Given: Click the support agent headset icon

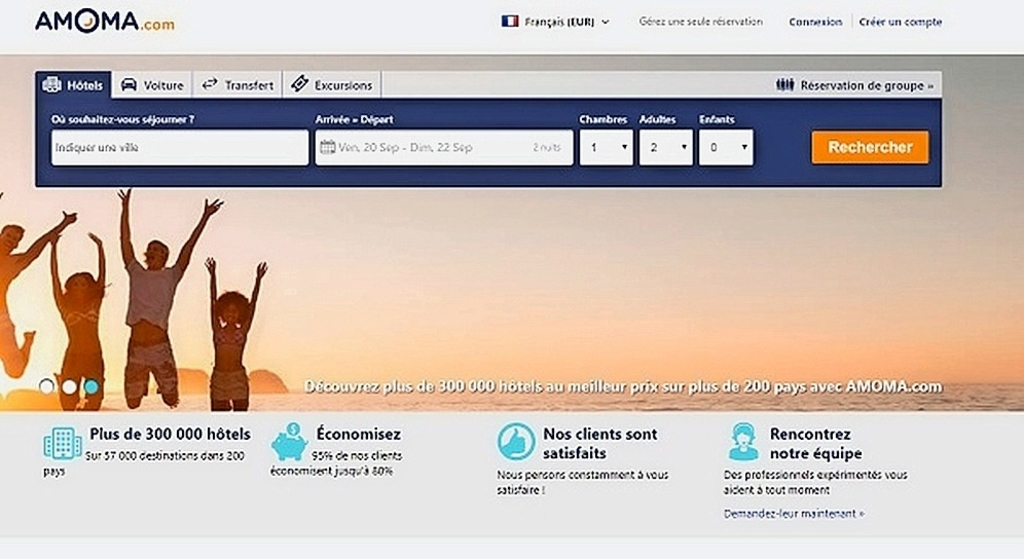Looking at the screenshot, I should 742,441.
